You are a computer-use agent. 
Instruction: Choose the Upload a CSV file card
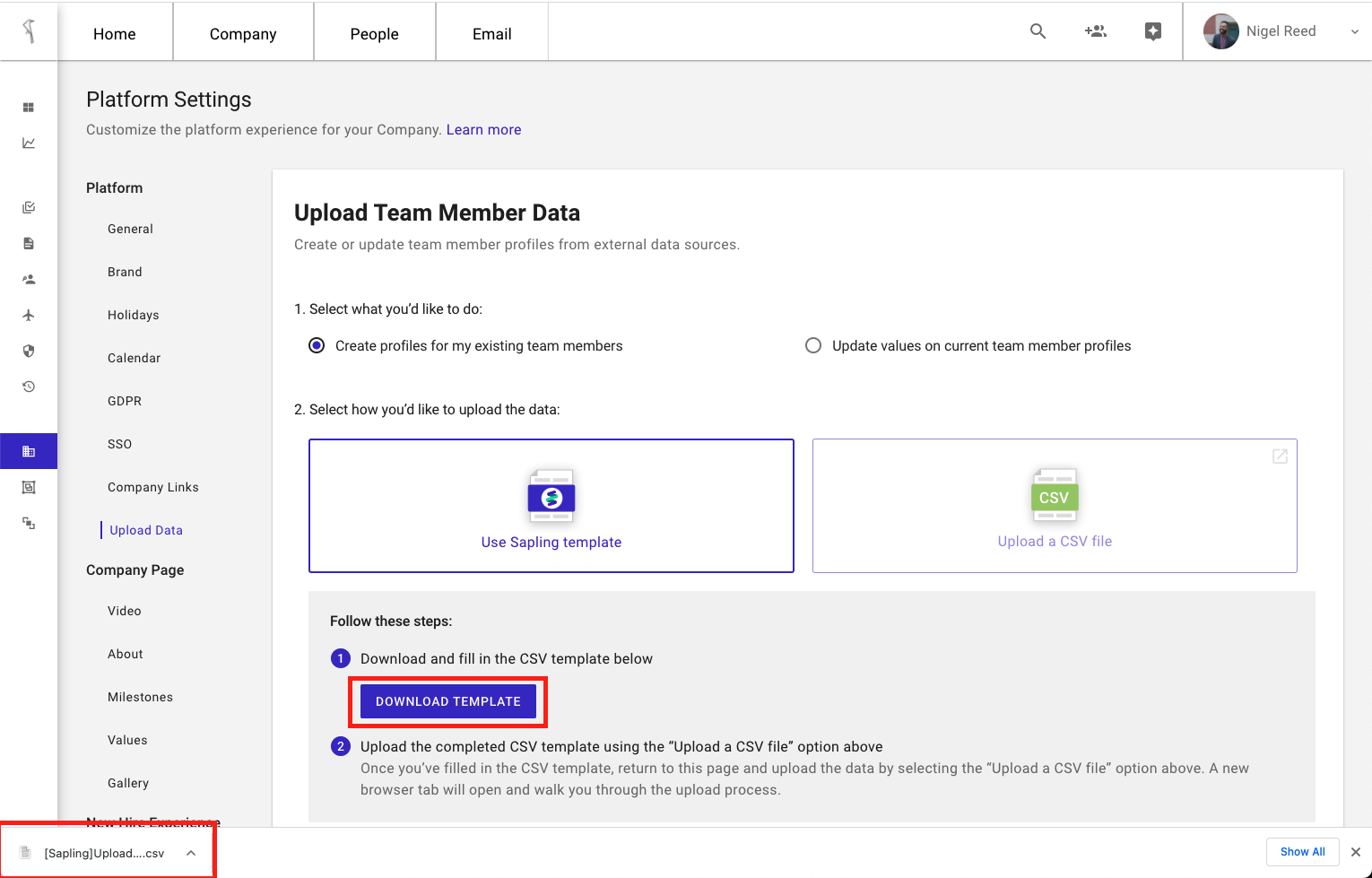(x=1055, y=506)
